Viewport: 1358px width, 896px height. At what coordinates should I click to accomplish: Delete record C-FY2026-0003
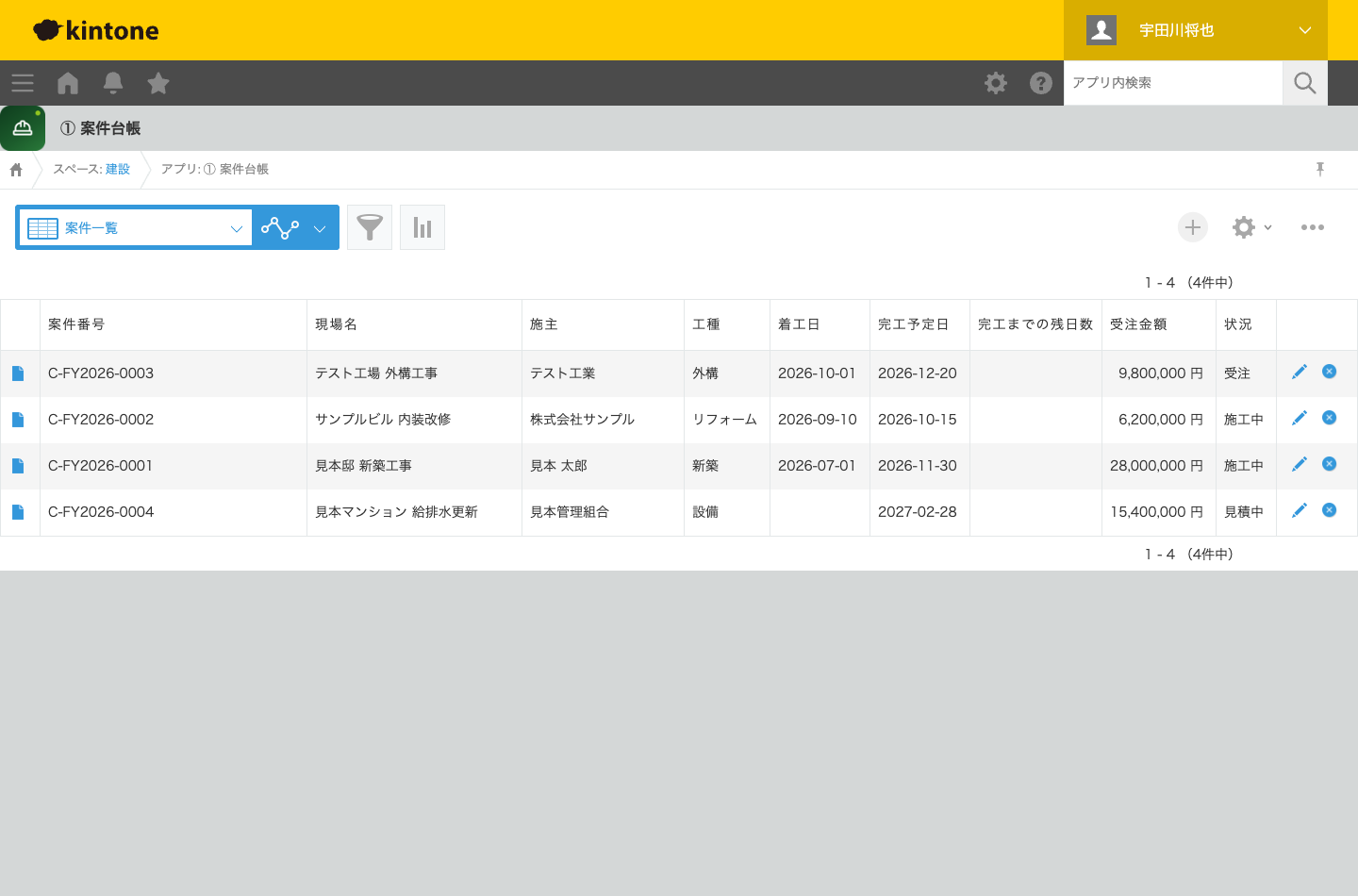tap(1330, 372)
